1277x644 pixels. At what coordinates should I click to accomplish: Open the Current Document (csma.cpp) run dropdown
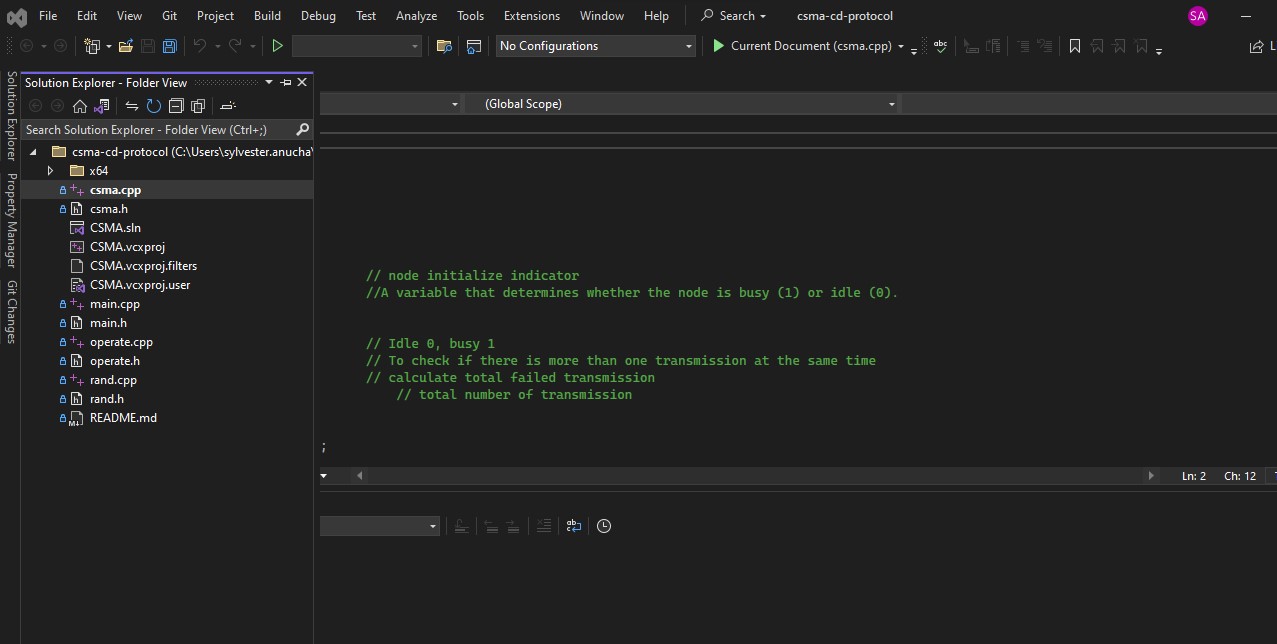click(901, 46)
